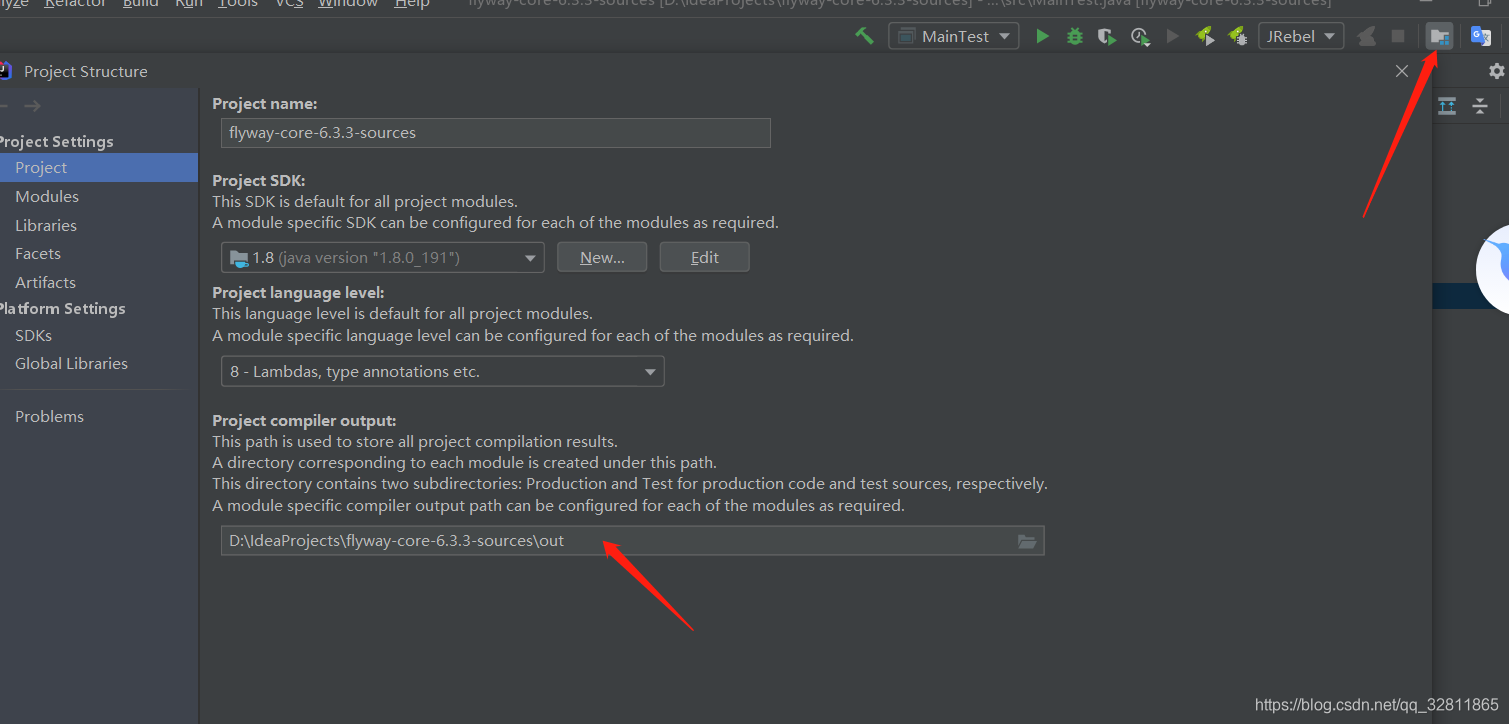Open the Help menu
Image resolution: width=1509 pixels, height=724 pixels.
(x=412, y=4)
